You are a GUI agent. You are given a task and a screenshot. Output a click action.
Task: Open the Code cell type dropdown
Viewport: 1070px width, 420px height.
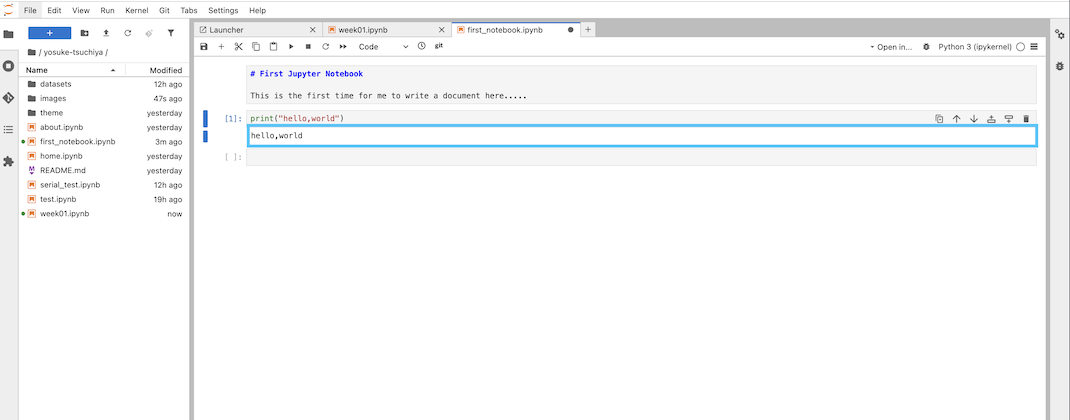click(383, 47)
